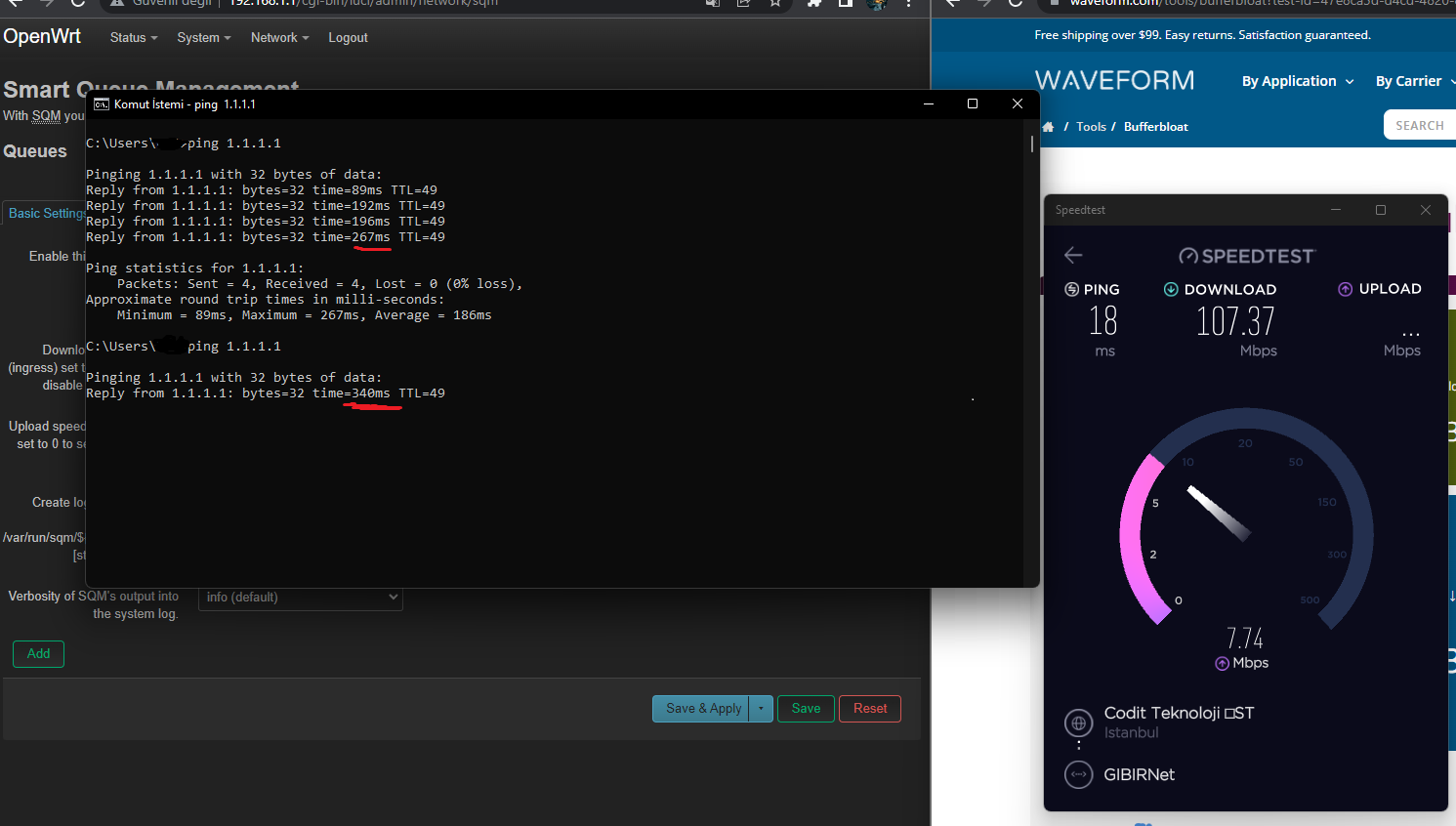Open the Tools breadcrumb link on Waveform
The width and height of the screenshot is (1456, 826).
[x=1091, y=127]
